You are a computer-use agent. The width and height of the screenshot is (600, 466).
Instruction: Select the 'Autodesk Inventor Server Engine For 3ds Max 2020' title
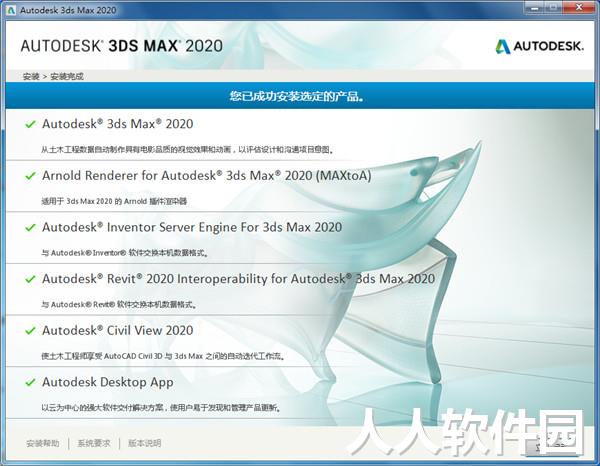click(192, 227)
